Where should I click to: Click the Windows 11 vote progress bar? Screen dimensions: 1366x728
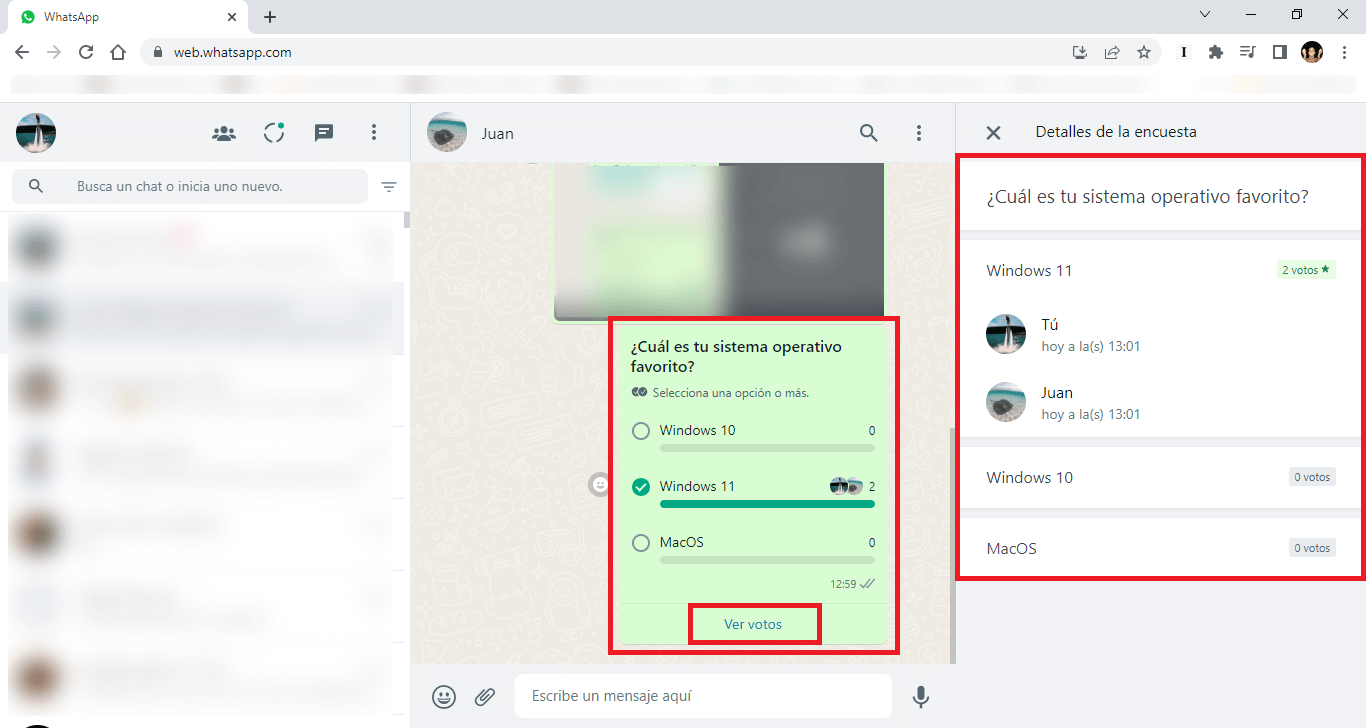[x=767, y=504]
